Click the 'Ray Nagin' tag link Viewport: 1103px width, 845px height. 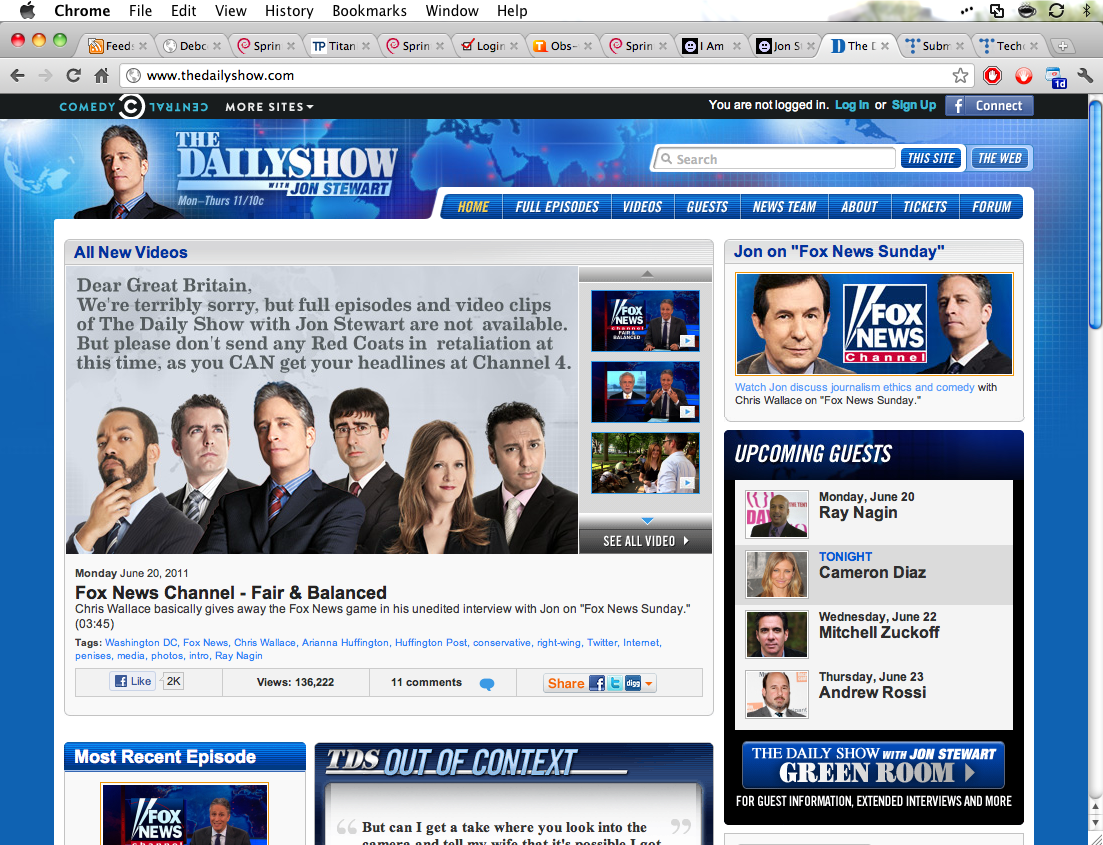[x=238, y=655]
